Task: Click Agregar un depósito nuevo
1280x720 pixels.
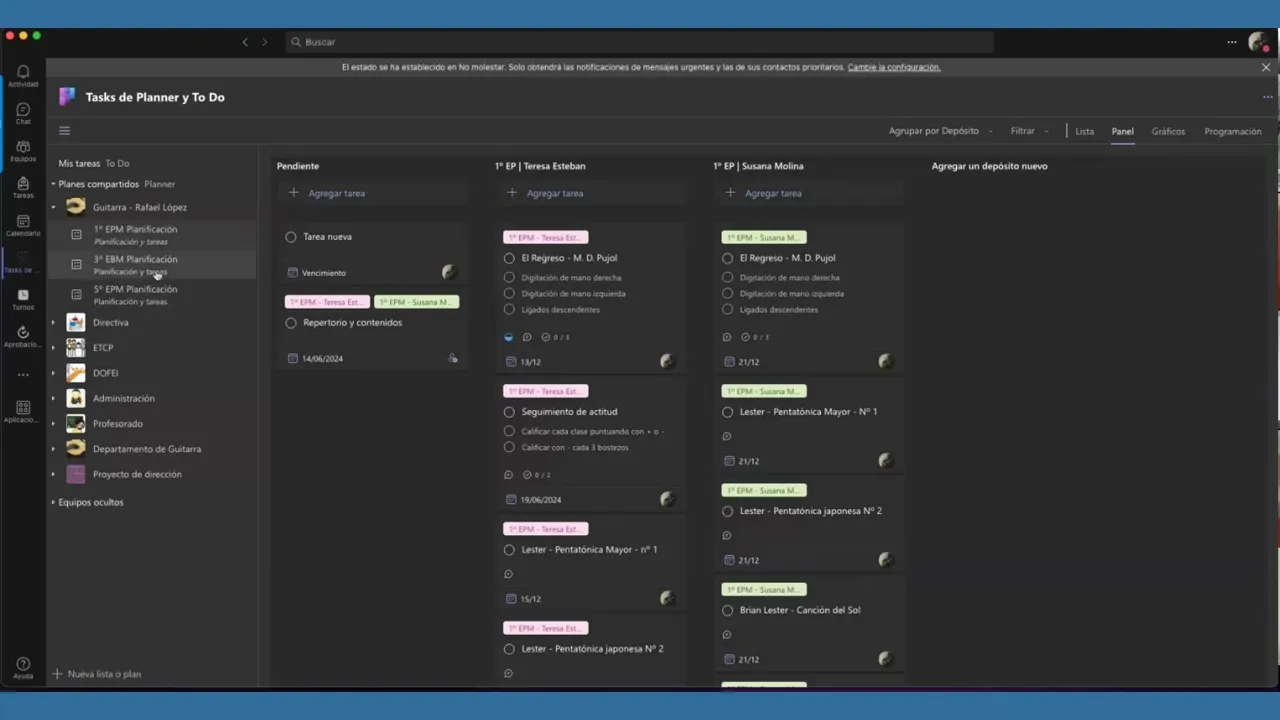Action: click(989, 166)
